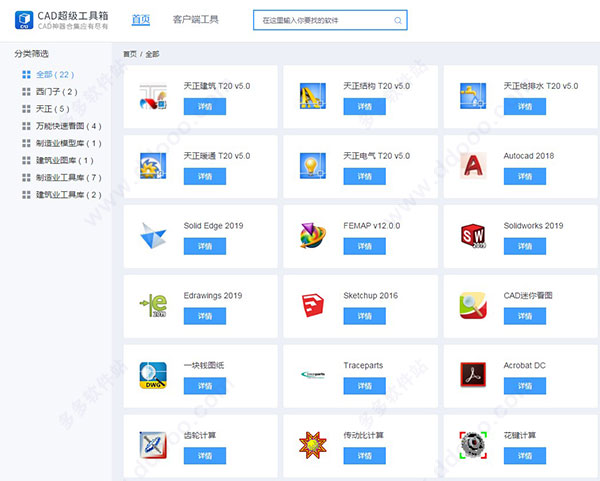Show details of FEMAP v12.0.0
This screenshot has width=600, height=481.
[364, 246]
